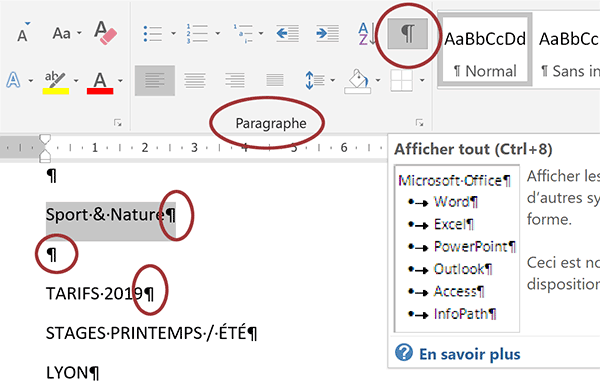Decrease the paragraph indent
The image size is (600, 388).
pos(287,34)
